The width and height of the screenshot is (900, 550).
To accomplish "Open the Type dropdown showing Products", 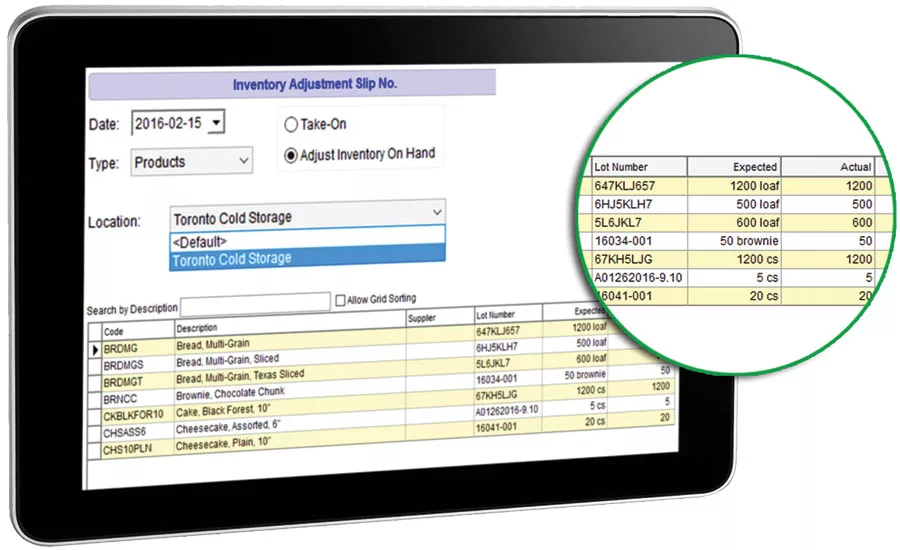I will (x=191, y=162).
